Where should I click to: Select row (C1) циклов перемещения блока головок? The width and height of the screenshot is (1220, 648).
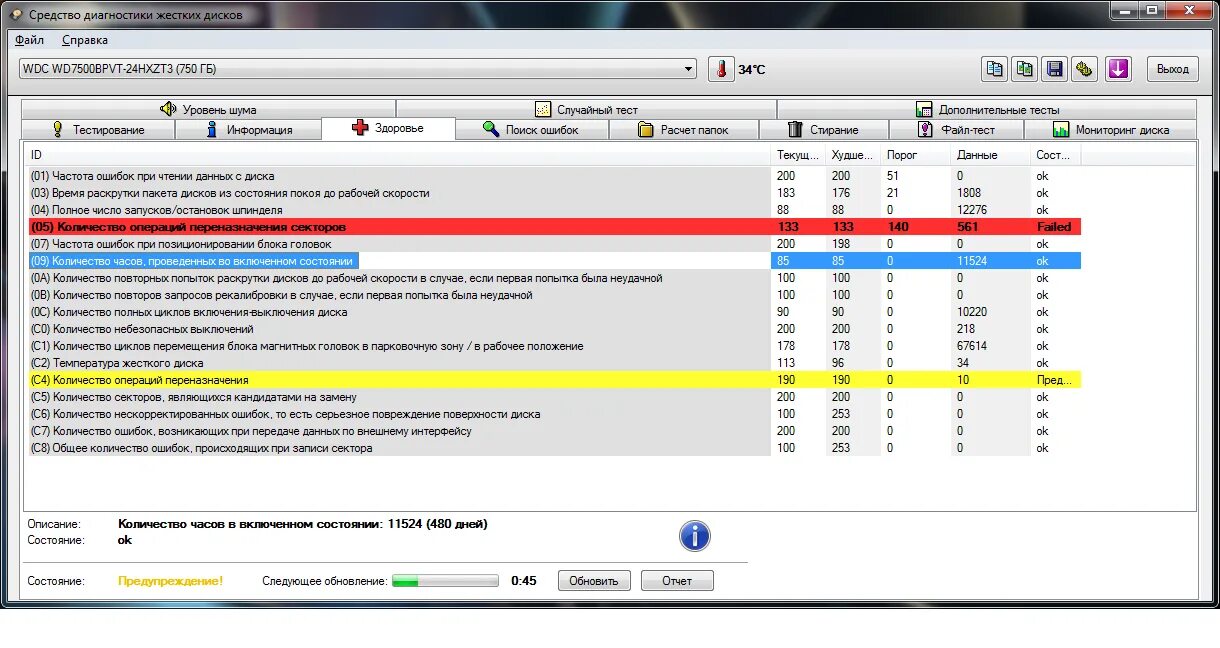coord(554,346)
